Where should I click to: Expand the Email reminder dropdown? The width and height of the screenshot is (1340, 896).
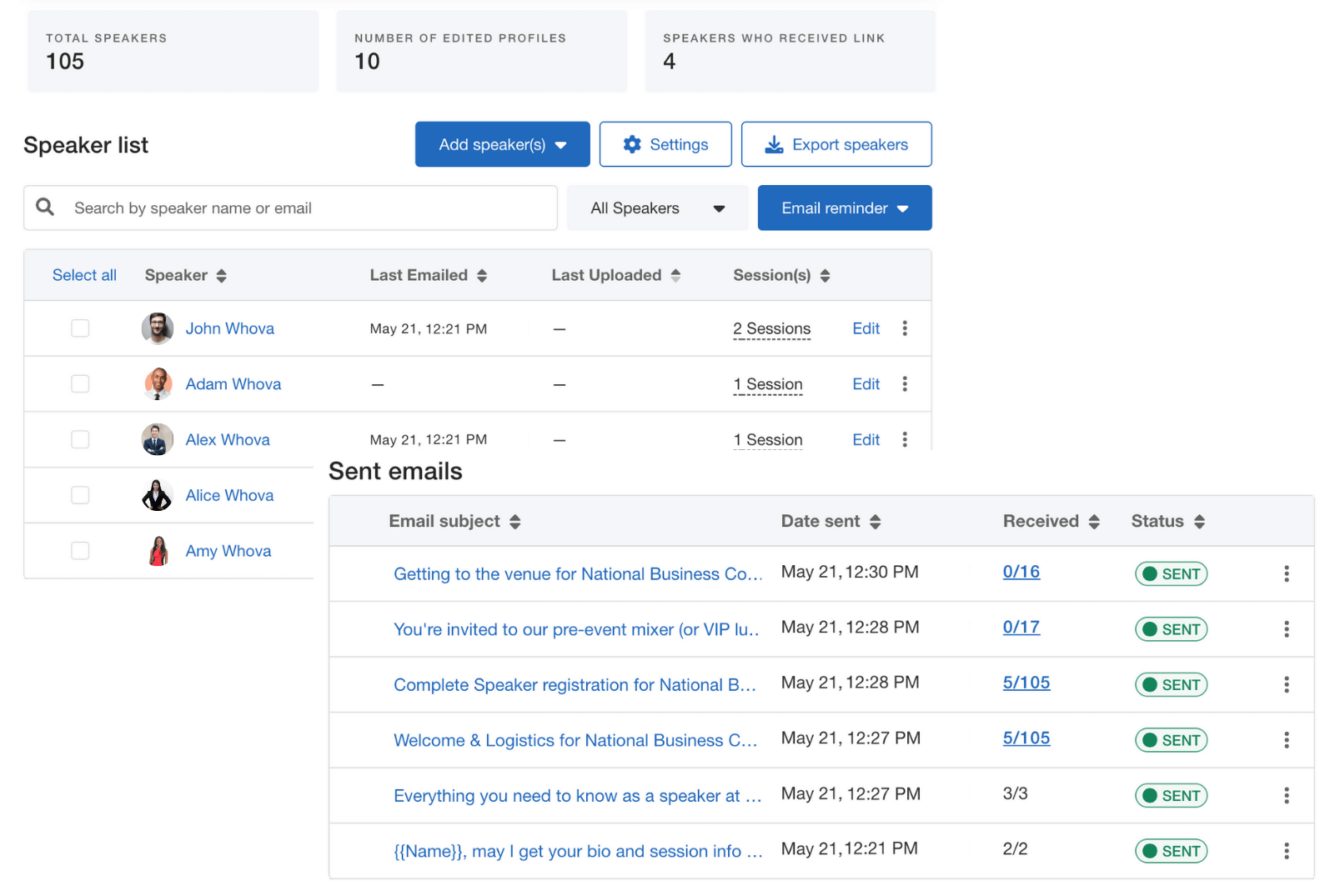(844, 208)
